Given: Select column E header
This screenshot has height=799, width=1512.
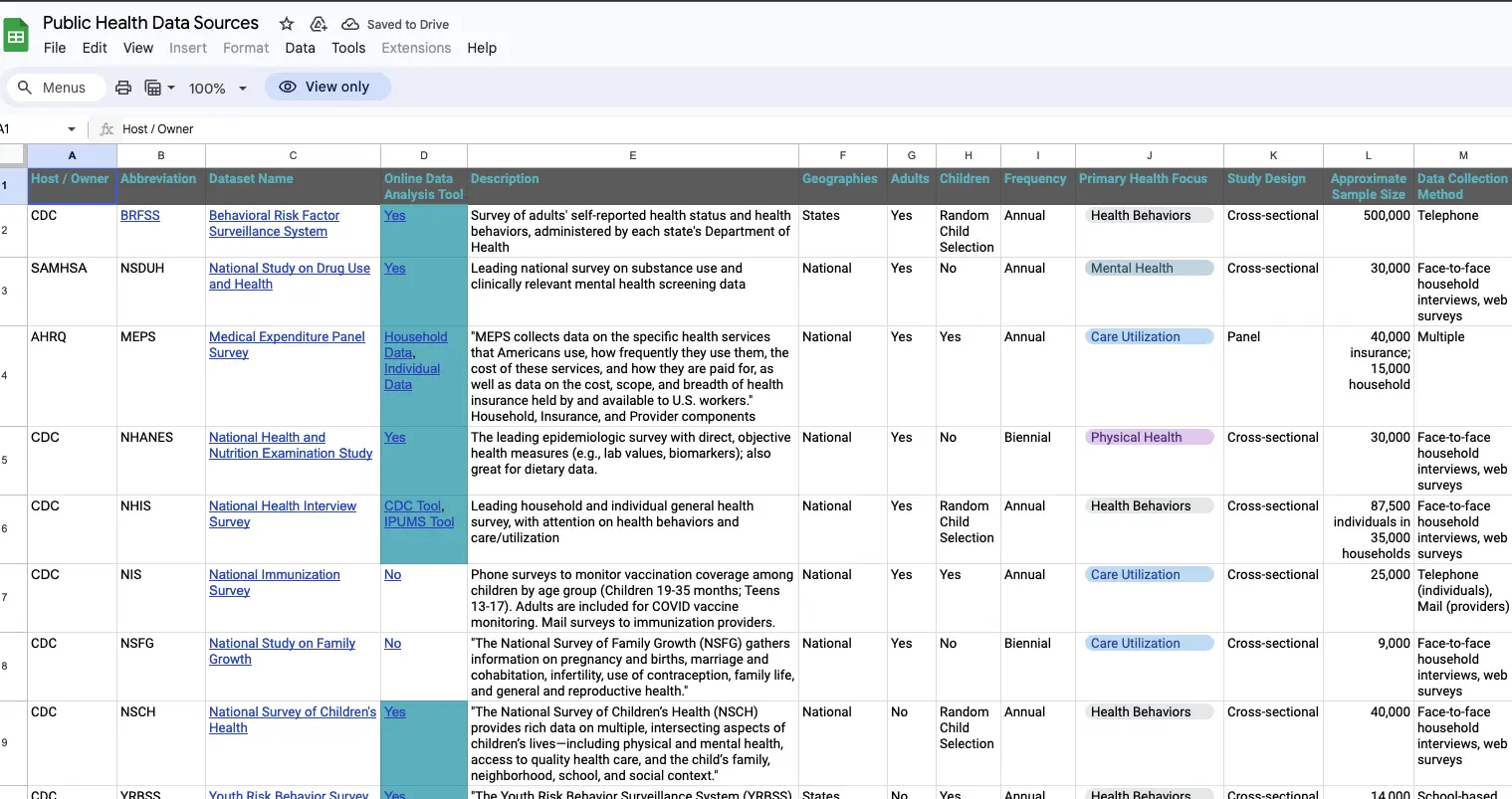Looking at the screenshot, I should [633, 155].
